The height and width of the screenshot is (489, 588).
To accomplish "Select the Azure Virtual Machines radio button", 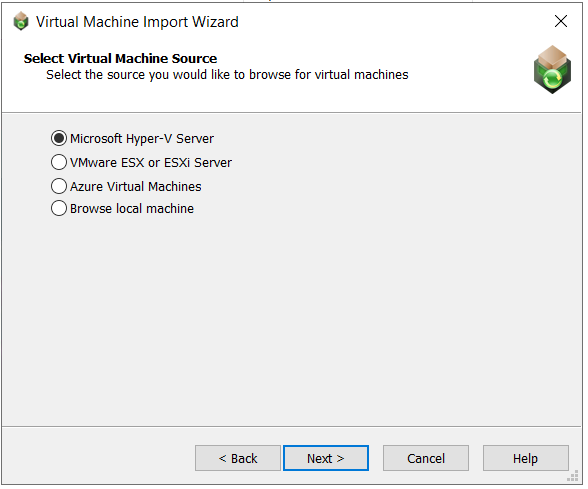I will [x=59, y=186].
